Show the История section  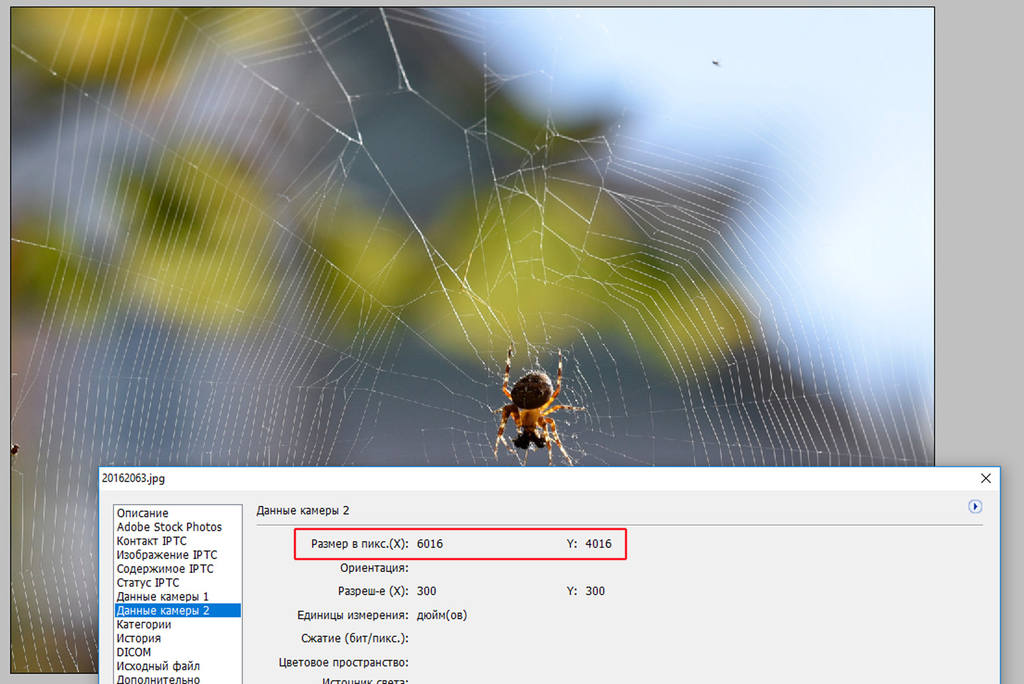(x=138, y=638)
